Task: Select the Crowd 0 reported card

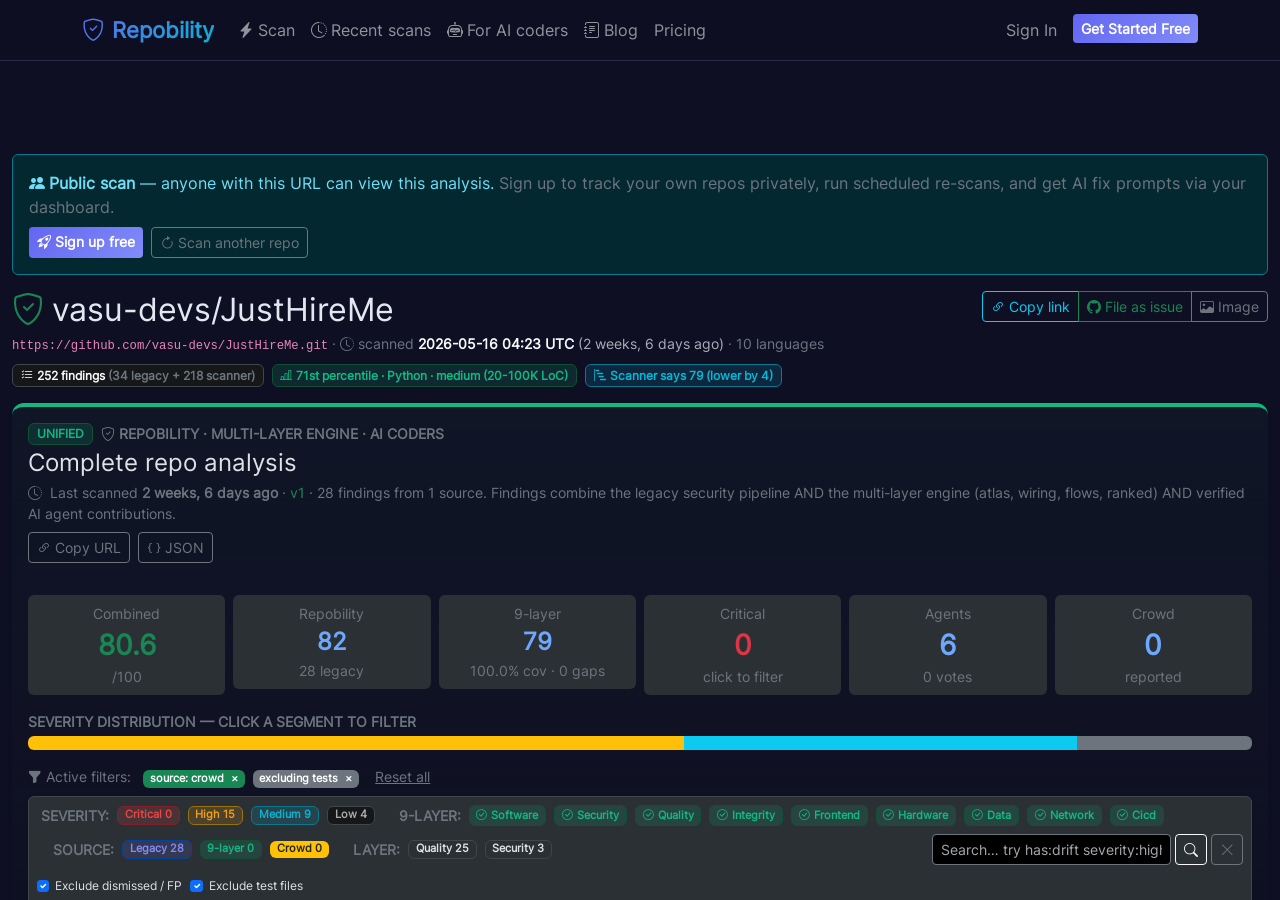Action: pos(1153,645)
